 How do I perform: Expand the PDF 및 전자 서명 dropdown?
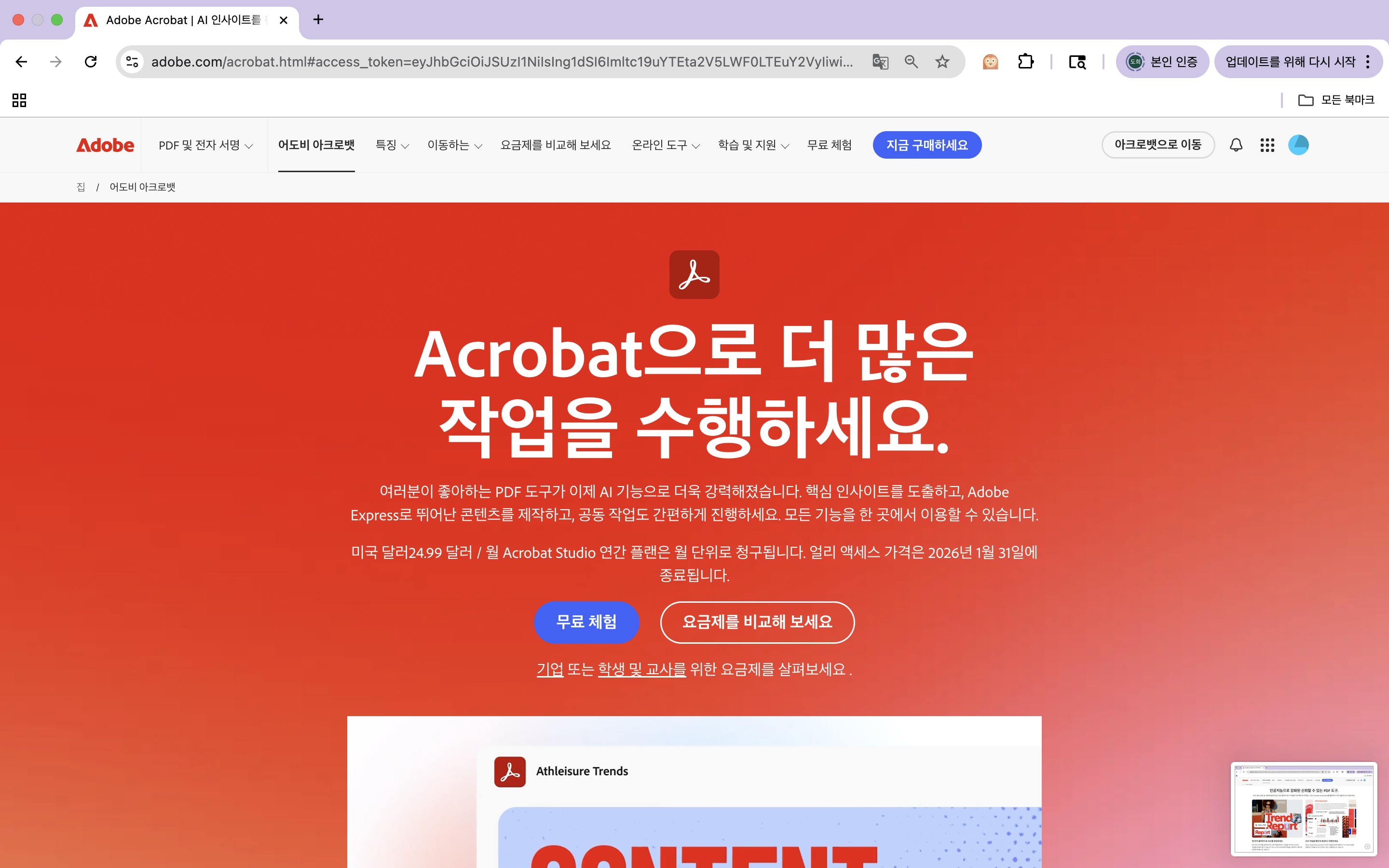tap(205, 145)
